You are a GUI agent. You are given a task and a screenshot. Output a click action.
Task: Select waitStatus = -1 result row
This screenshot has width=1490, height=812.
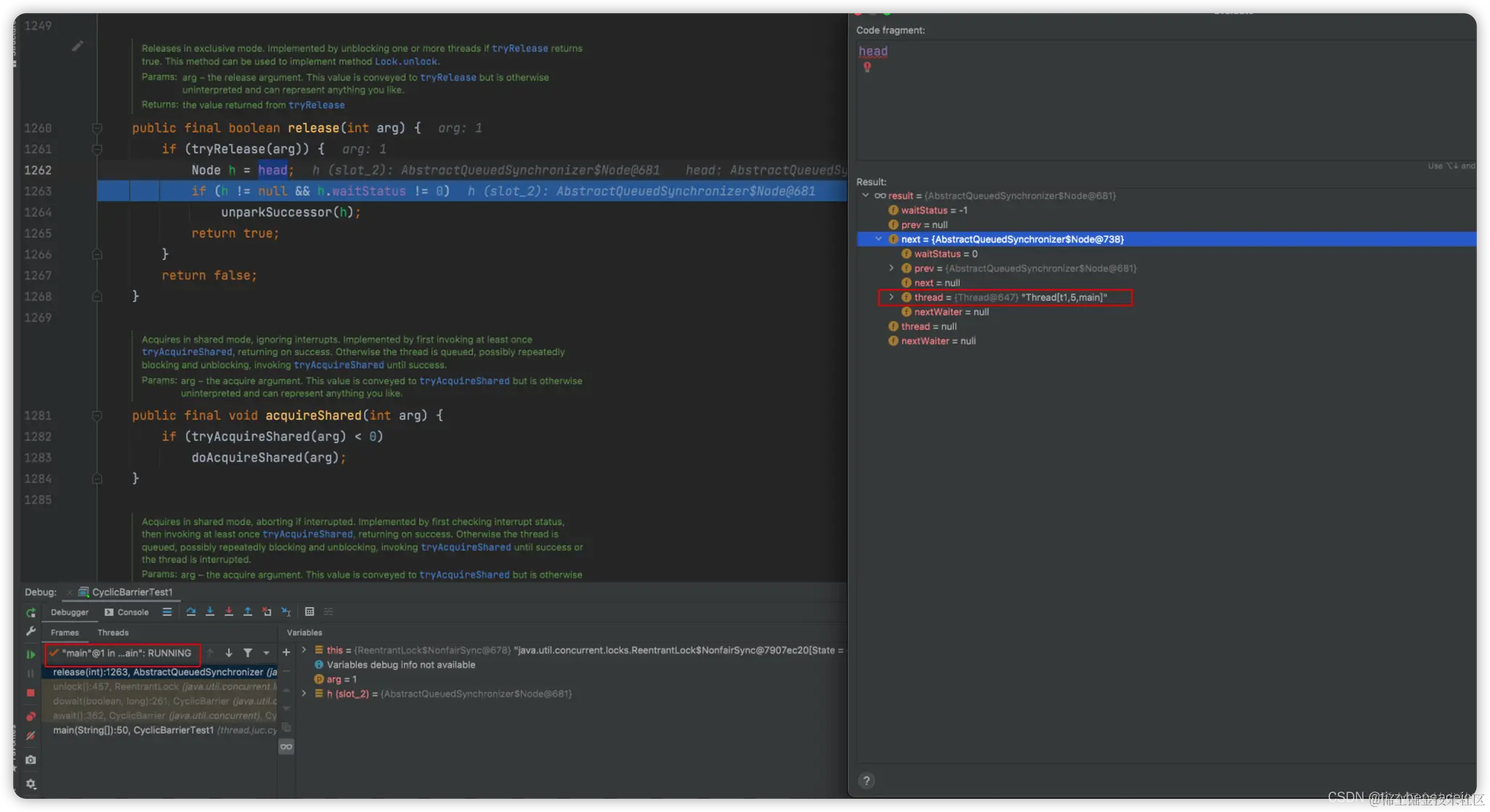1166,210
